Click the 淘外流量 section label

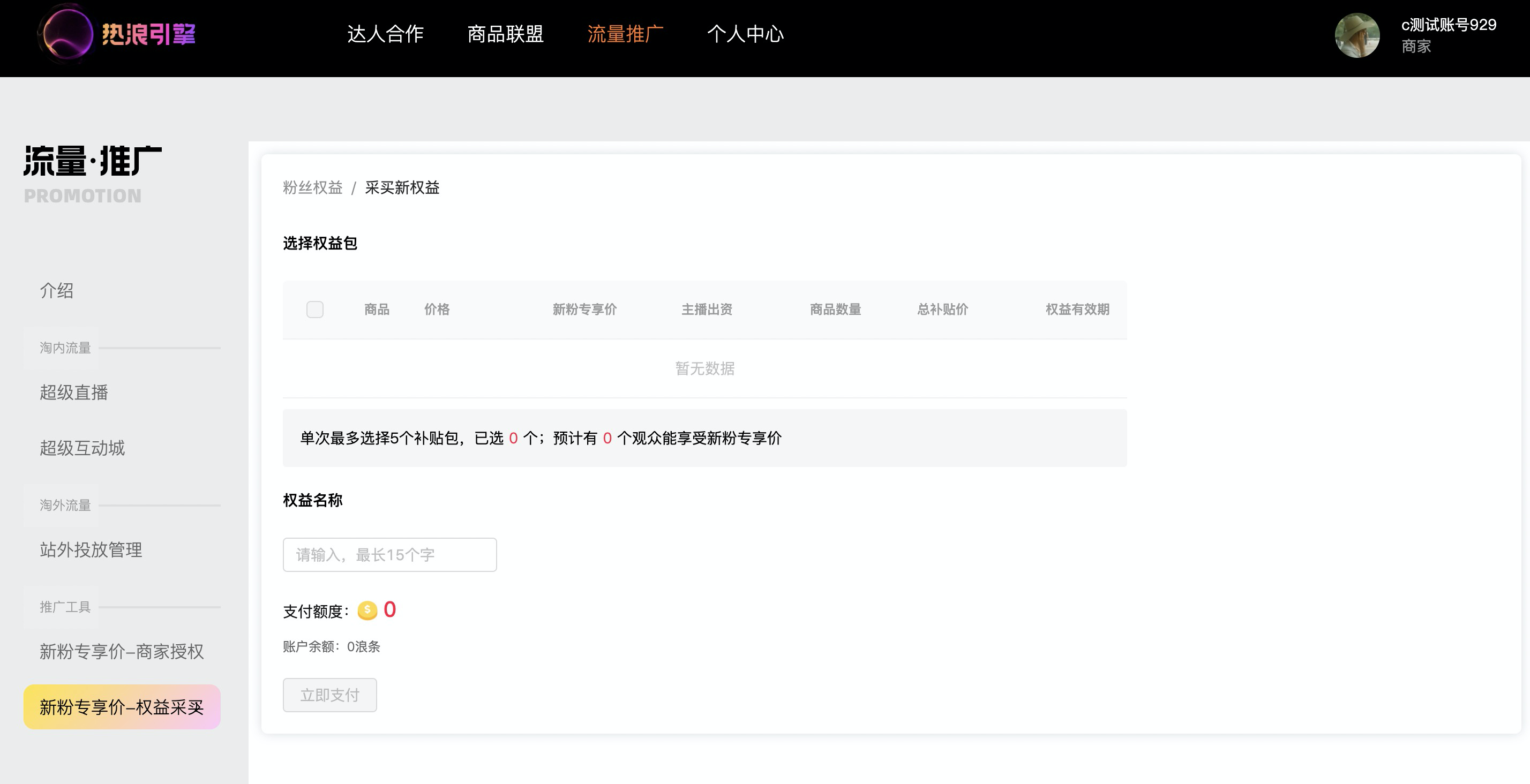click(x=65, y=506)
